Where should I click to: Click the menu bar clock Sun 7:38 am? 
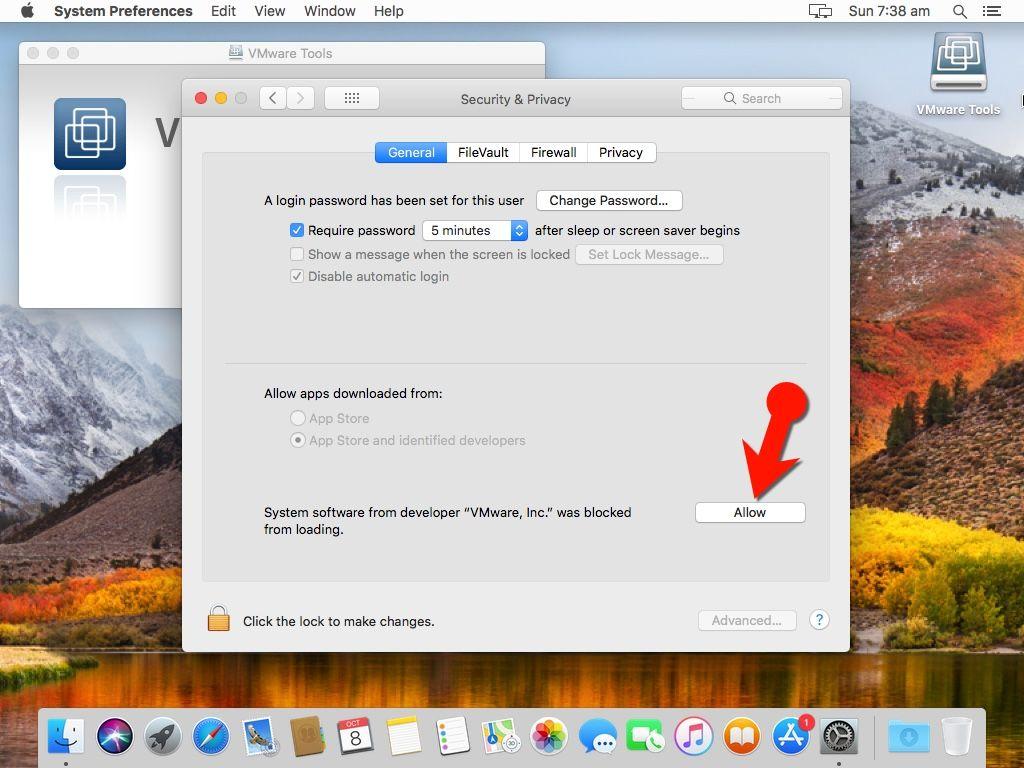pos(889,11)
